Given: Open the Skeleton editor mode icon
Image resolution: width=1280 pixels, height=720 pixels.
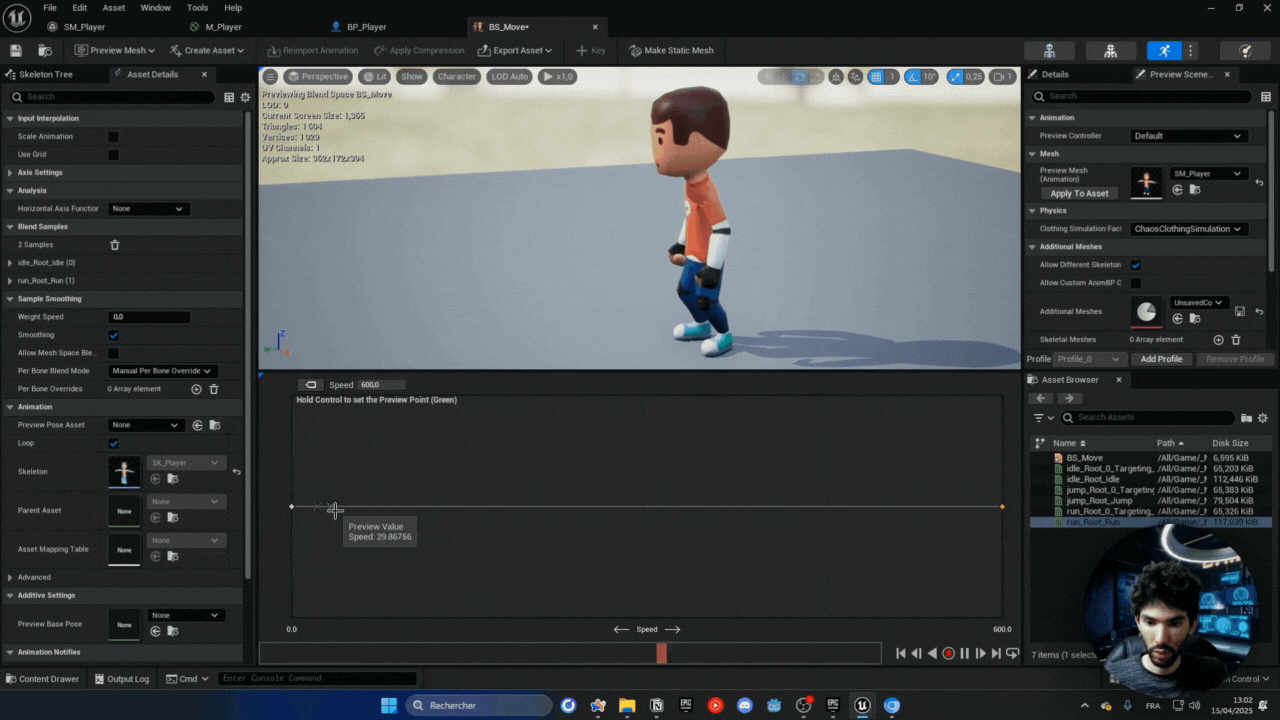Looking at the screenshot, I should [x=1049, y=51].
